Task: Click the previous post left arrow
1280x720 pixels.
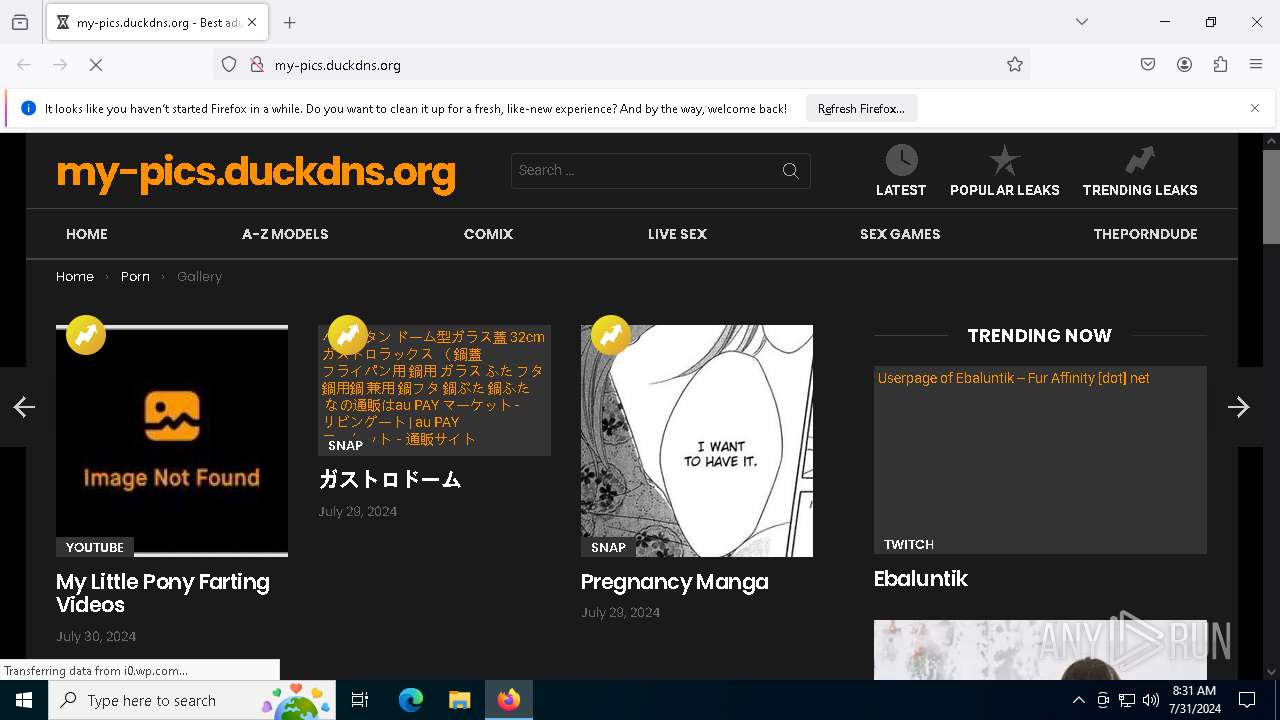Action: click(24, 407)
